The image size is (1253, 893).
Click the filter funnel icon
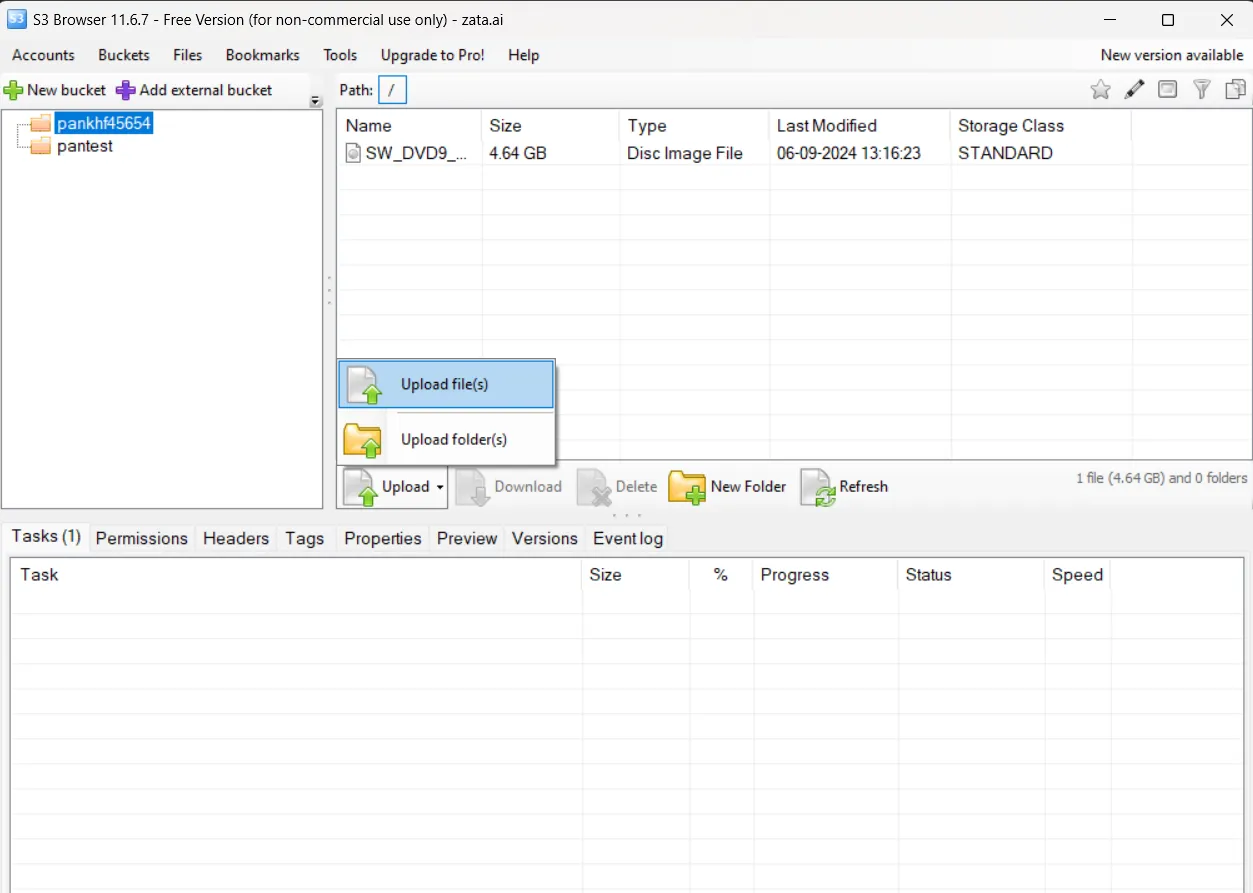[1202, 90]
